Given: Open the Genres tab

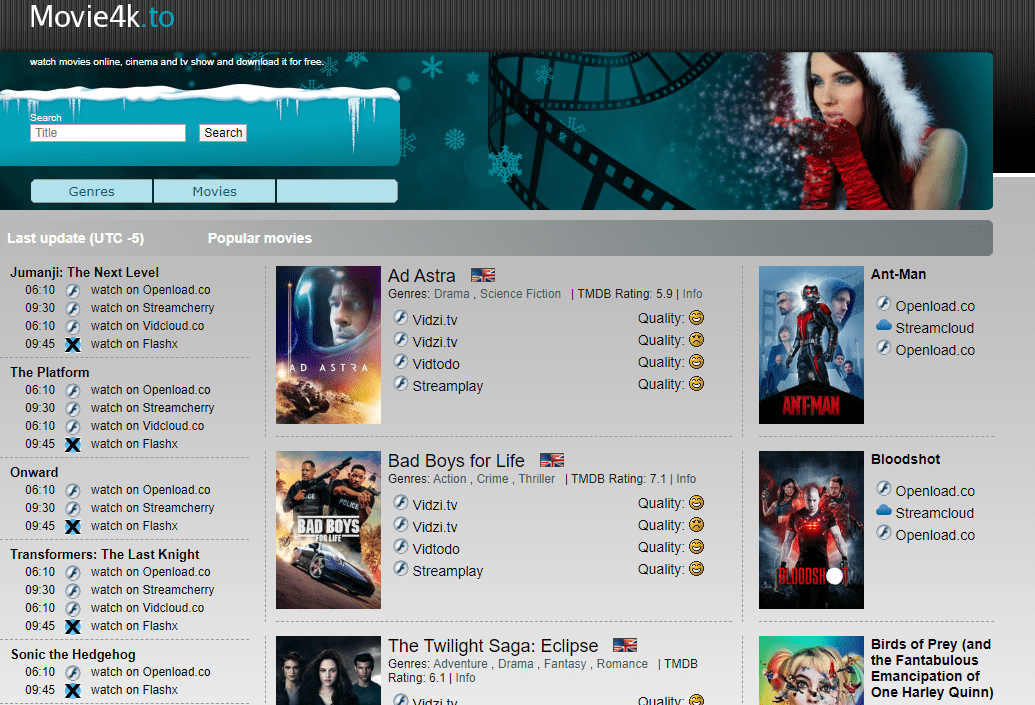Looking at the screenshot, I should (92, 191).
